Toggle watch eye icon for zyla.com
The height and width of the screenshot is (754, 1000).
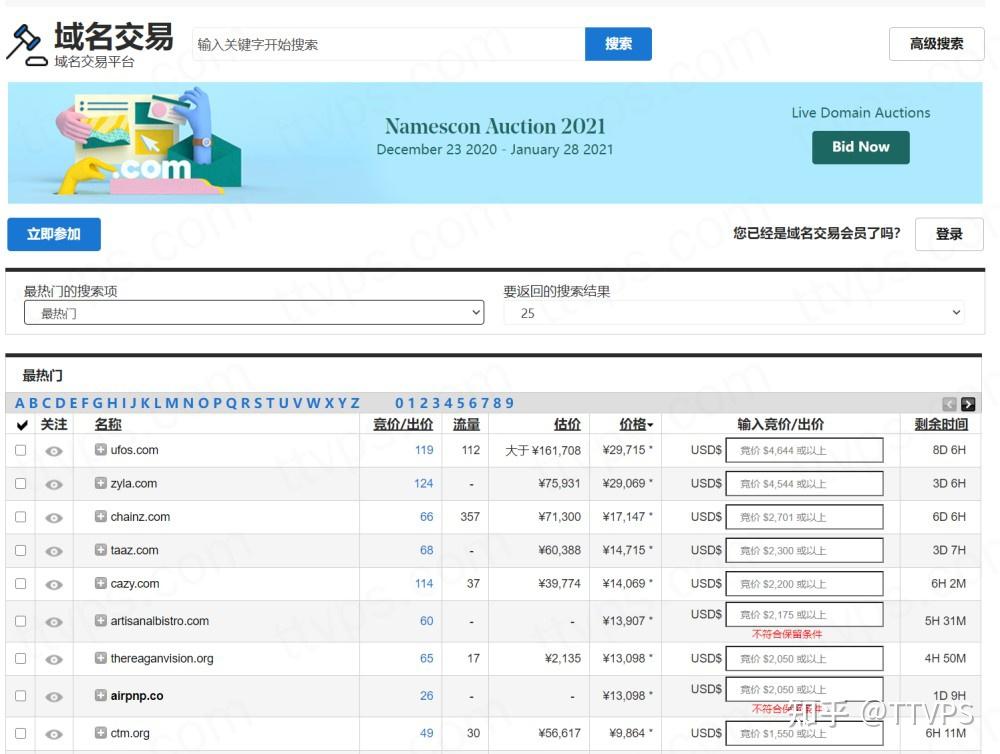click(x=54, y=484)
